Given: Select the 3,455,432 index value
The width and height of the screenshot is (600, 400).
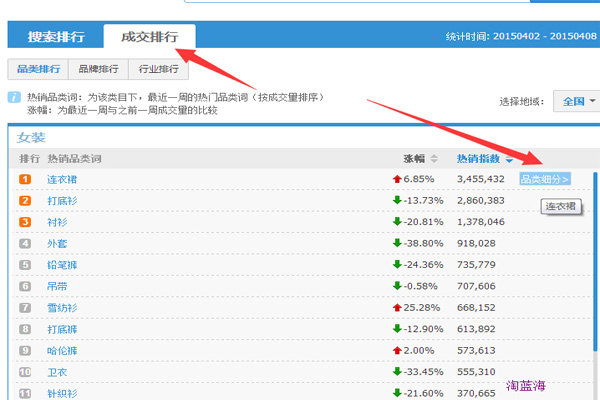Looking at the screenshot, I should tap(481, 179).
